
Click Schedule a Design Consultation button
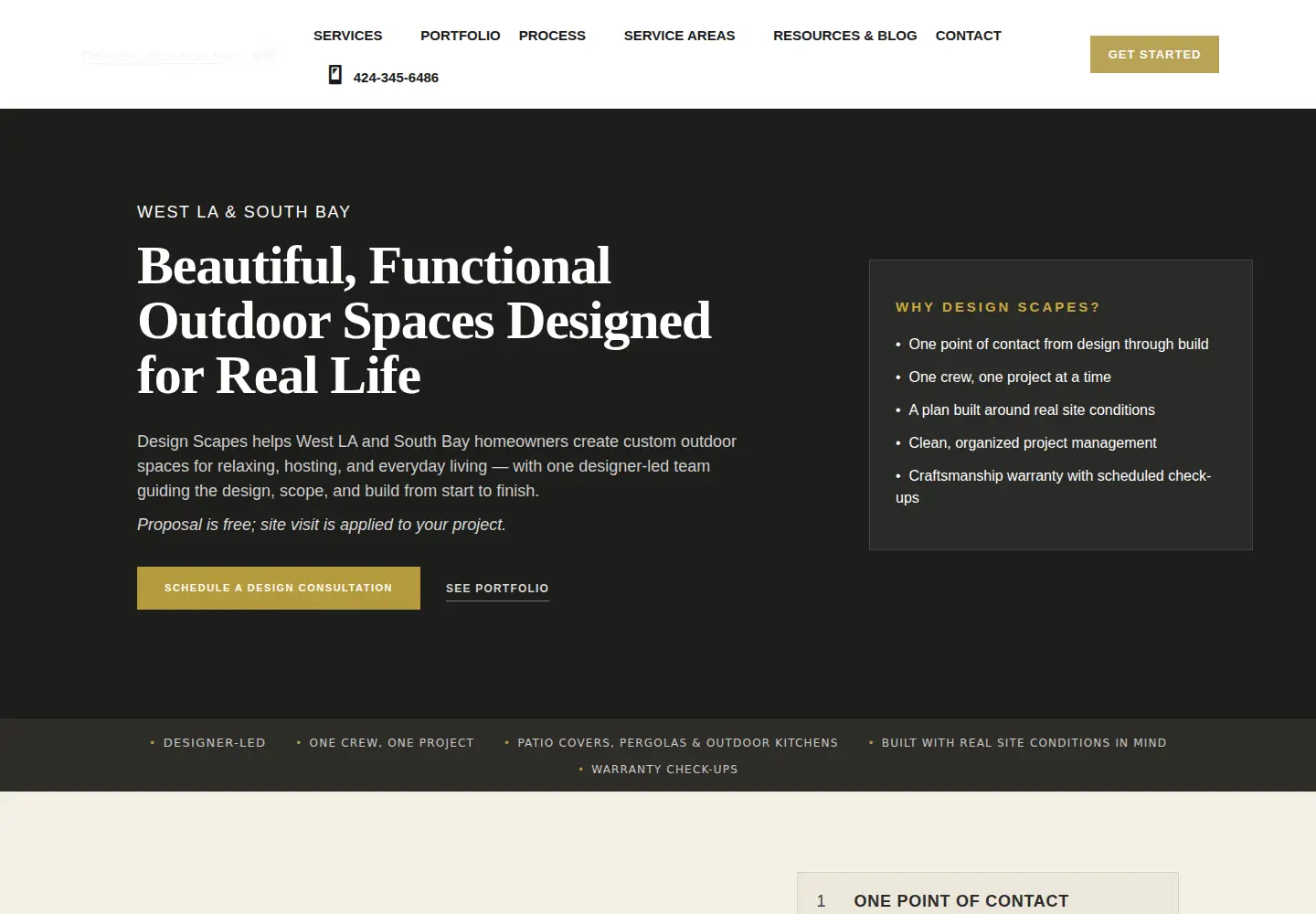(x=279, y=588)
